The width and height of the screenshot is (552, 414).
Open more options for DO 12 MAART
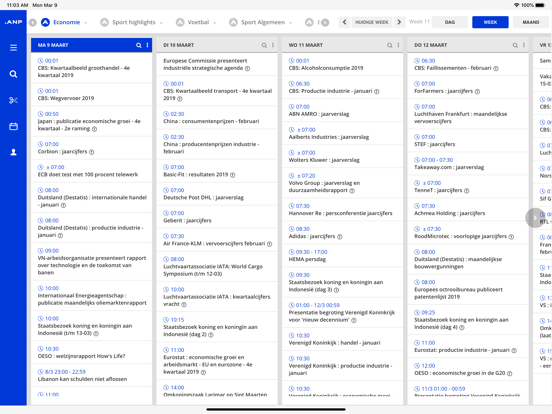(x=524, y=45)
